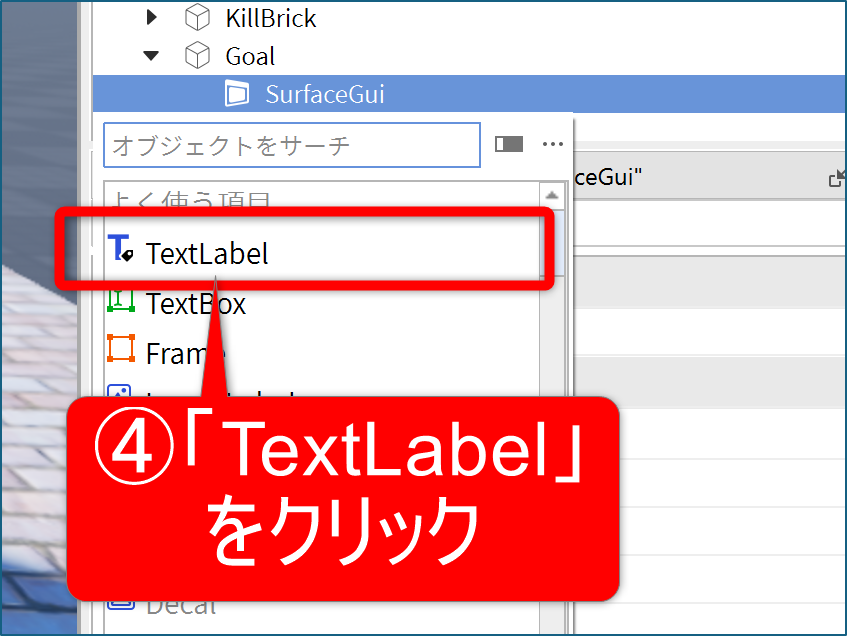Click the SurfaceGui icon in Explorer
The image size is (847, 636).
pos(237,94)
